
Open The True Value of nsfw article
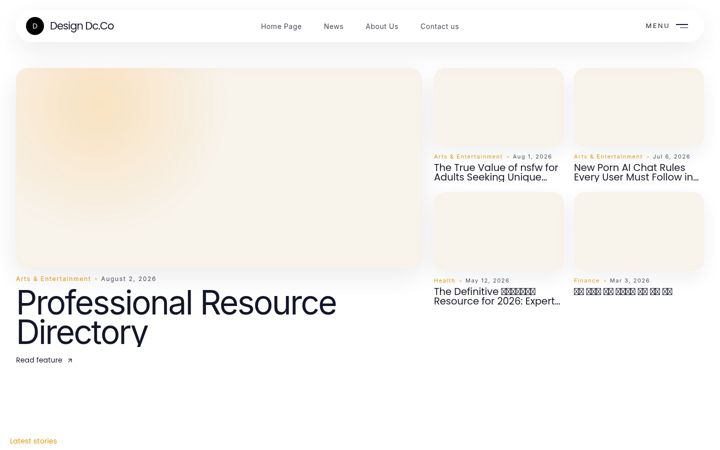[496, 173]
